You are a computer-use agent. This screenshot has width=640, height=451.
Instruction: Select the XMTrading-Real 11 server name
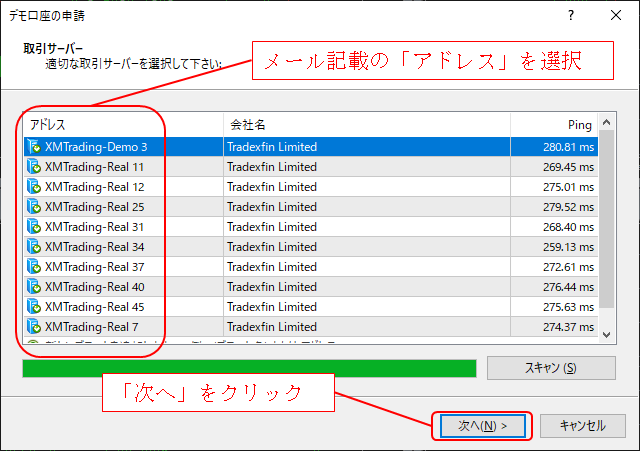(x=94, y=167)
